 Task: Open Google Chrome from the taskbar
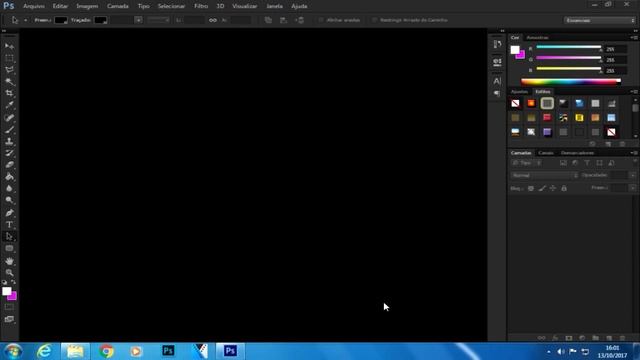click(106, 351)
